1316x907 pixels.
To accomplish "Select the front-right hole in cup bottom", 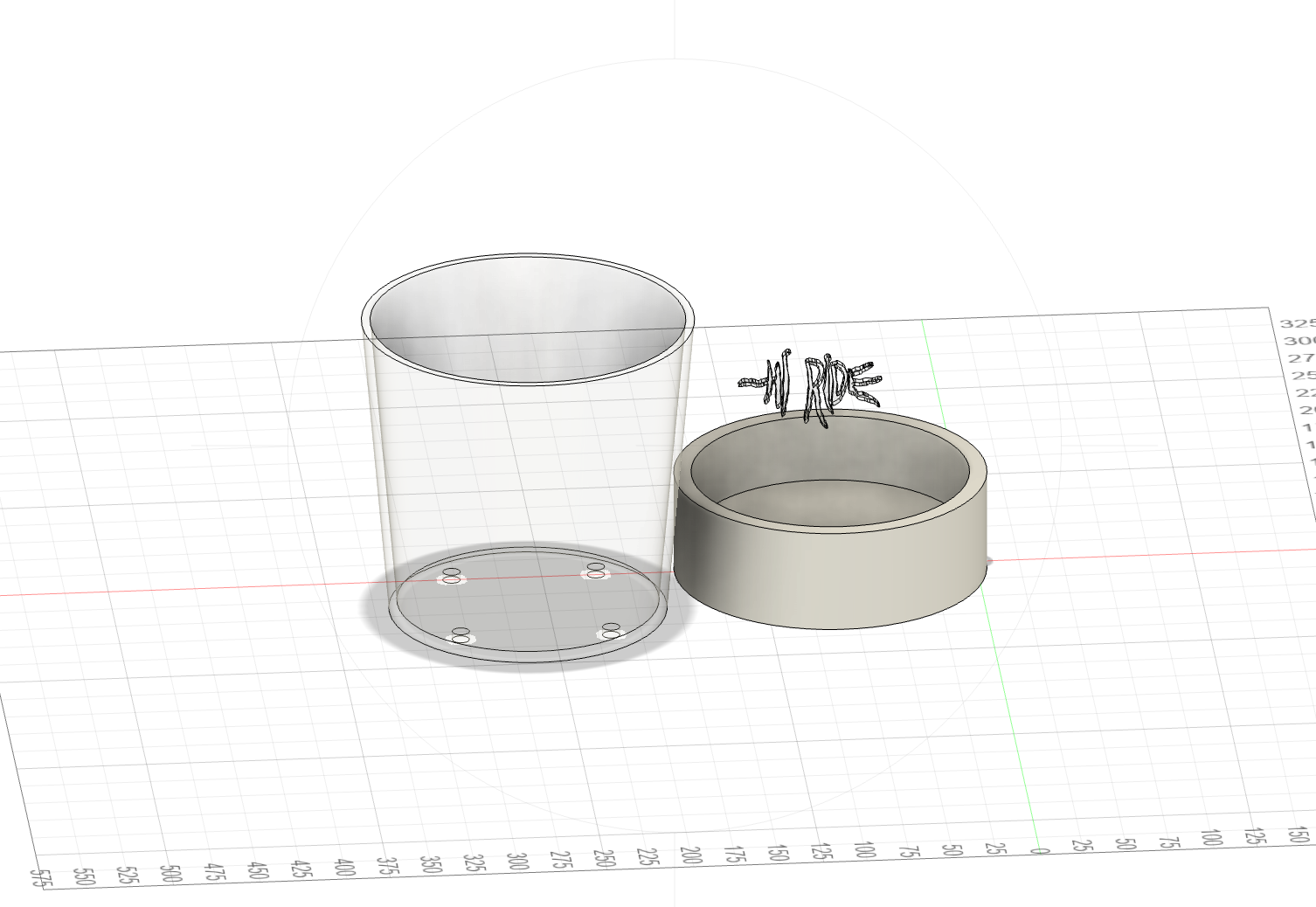I will click(611, 630).
